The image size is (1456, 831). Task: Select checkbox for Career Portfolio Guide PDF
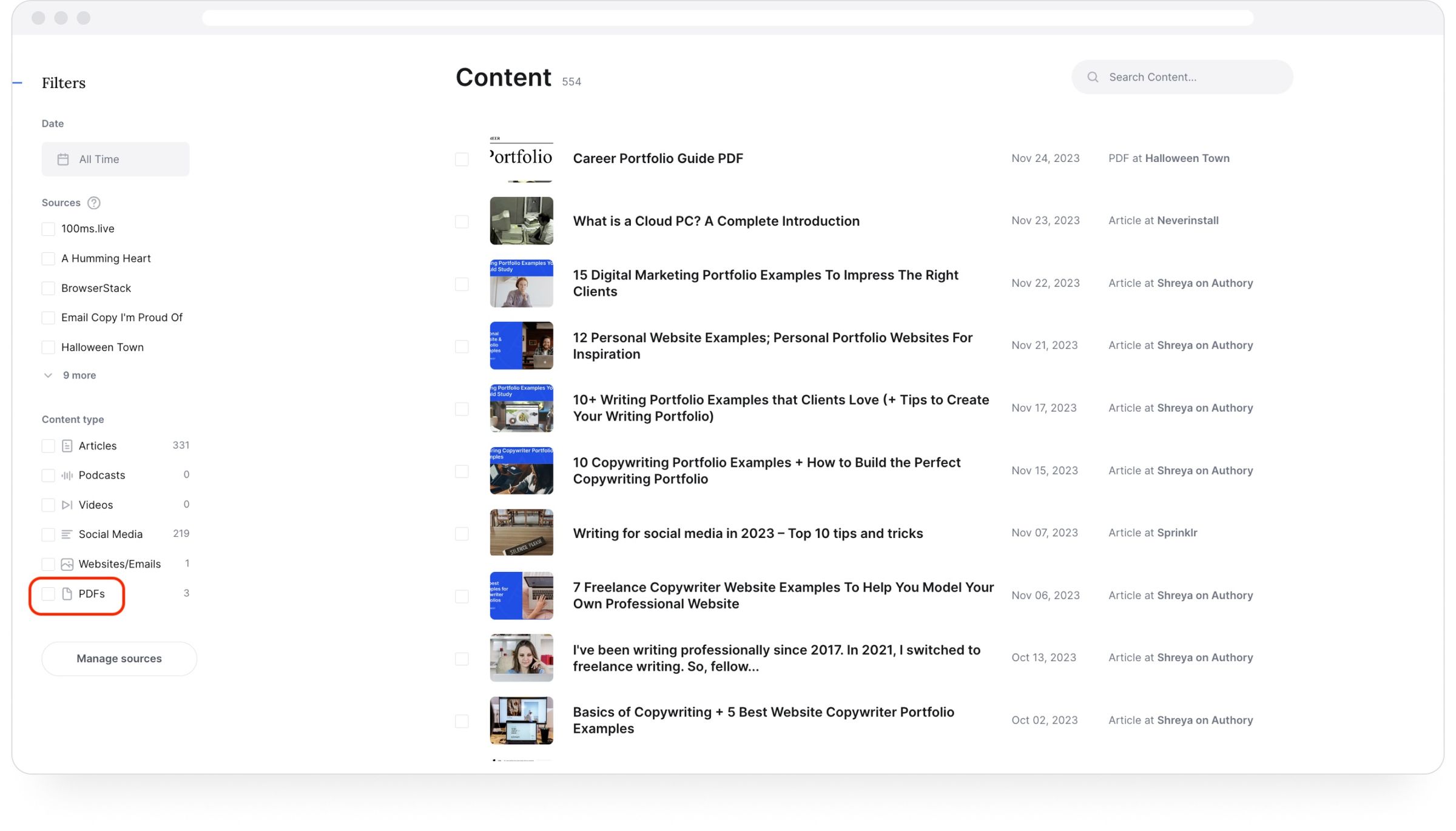point(462,159)
